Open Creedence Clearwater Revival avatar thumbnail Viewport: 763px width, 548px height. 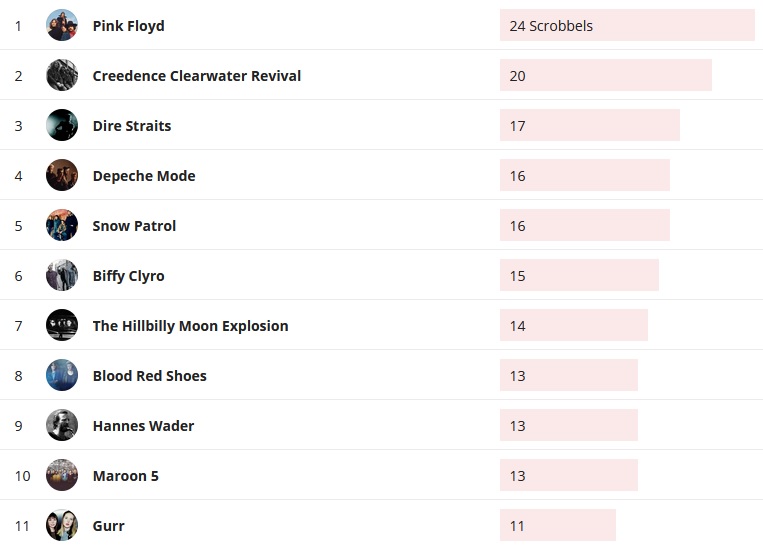(x=62, y=75)
